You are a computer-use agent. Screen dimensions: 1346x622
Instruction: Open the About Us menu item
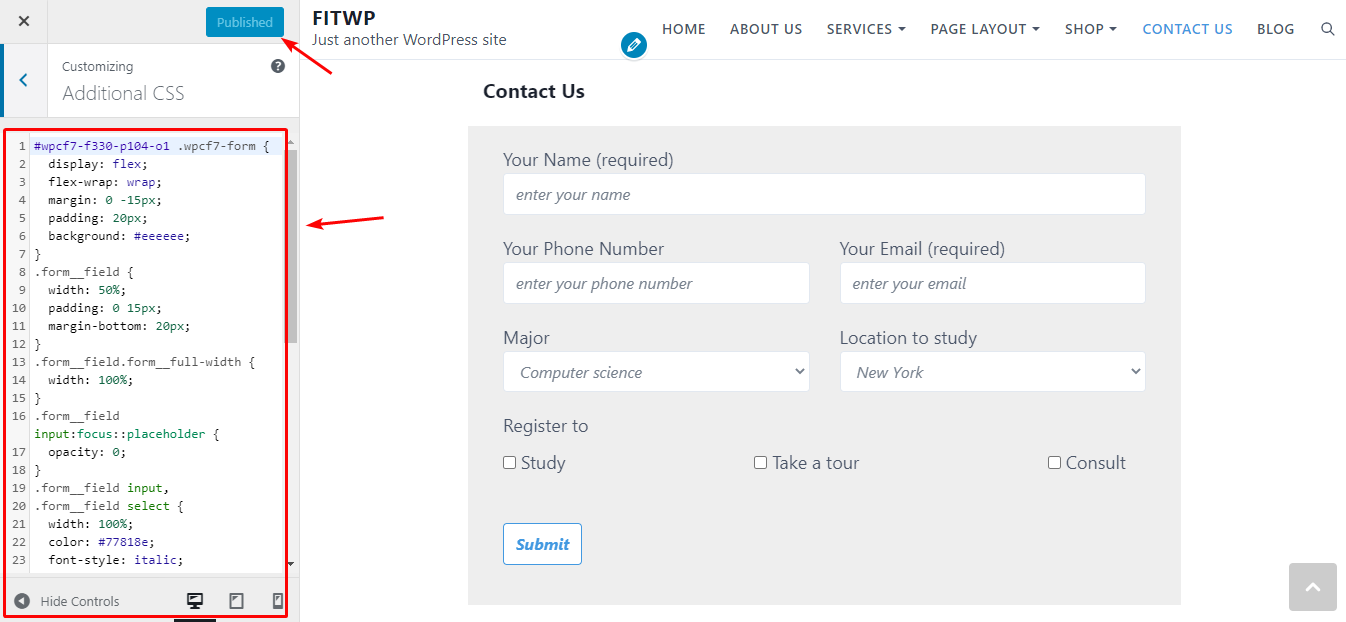[x=766, y=29]
